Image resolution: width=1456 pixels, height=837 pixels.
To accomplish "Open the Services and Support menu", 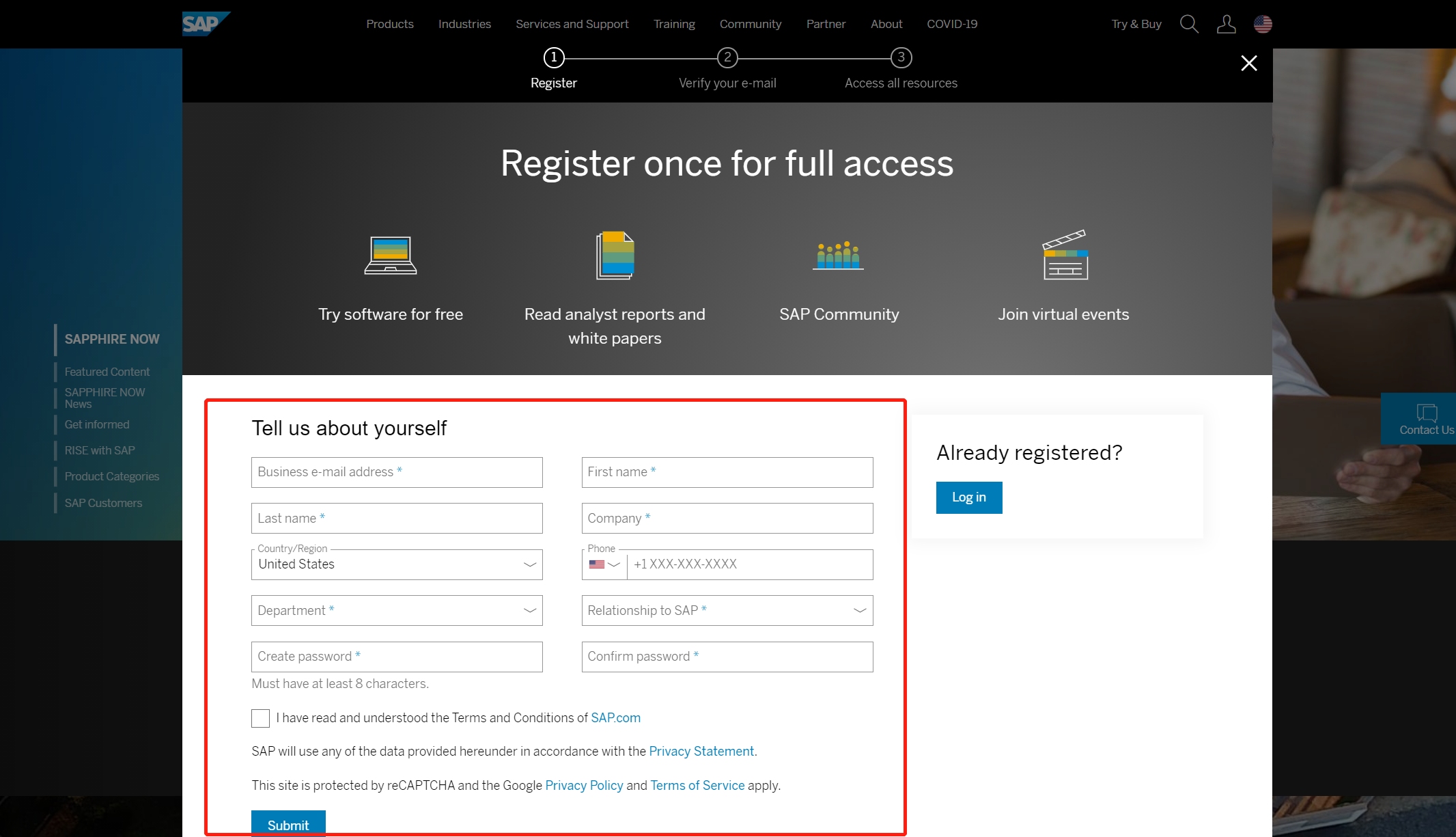I will (572, 24).
